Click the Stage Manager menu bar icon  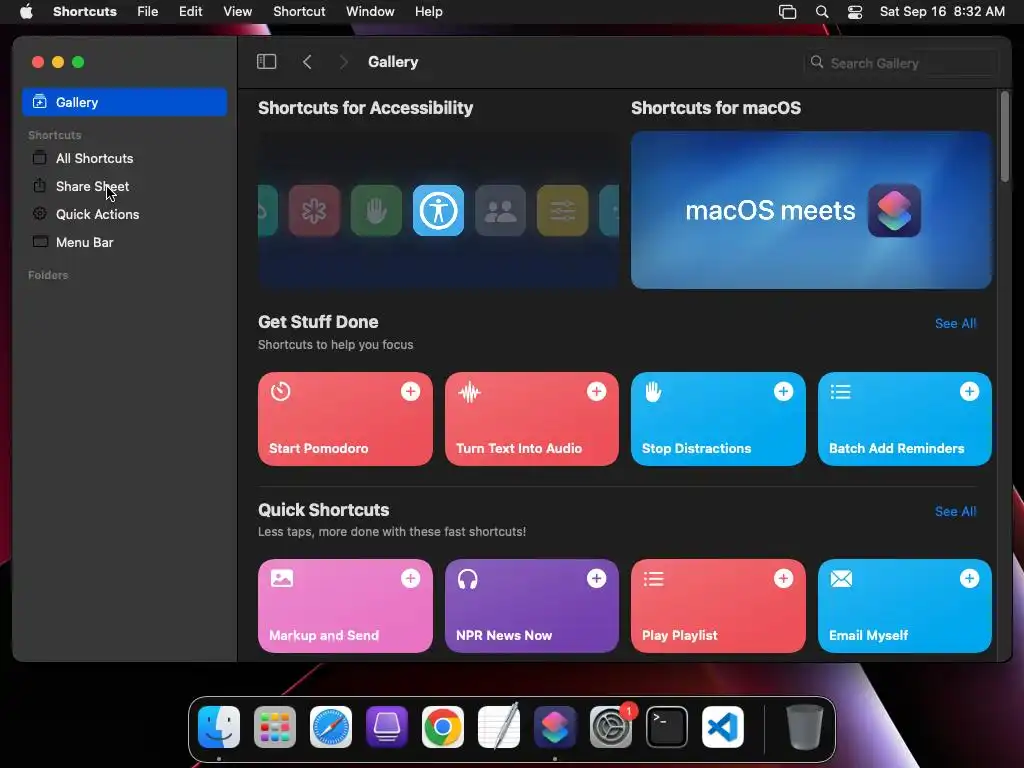788,12
